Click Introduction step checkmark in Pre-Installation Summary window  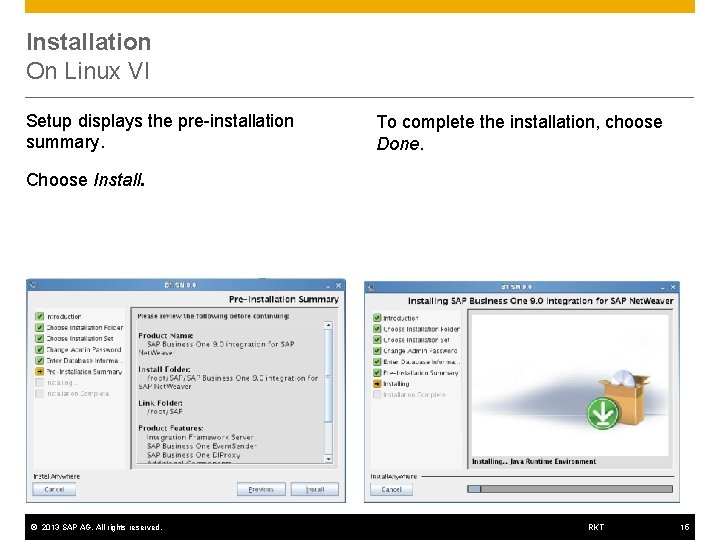pyautogui.click(x=39, y=316)
